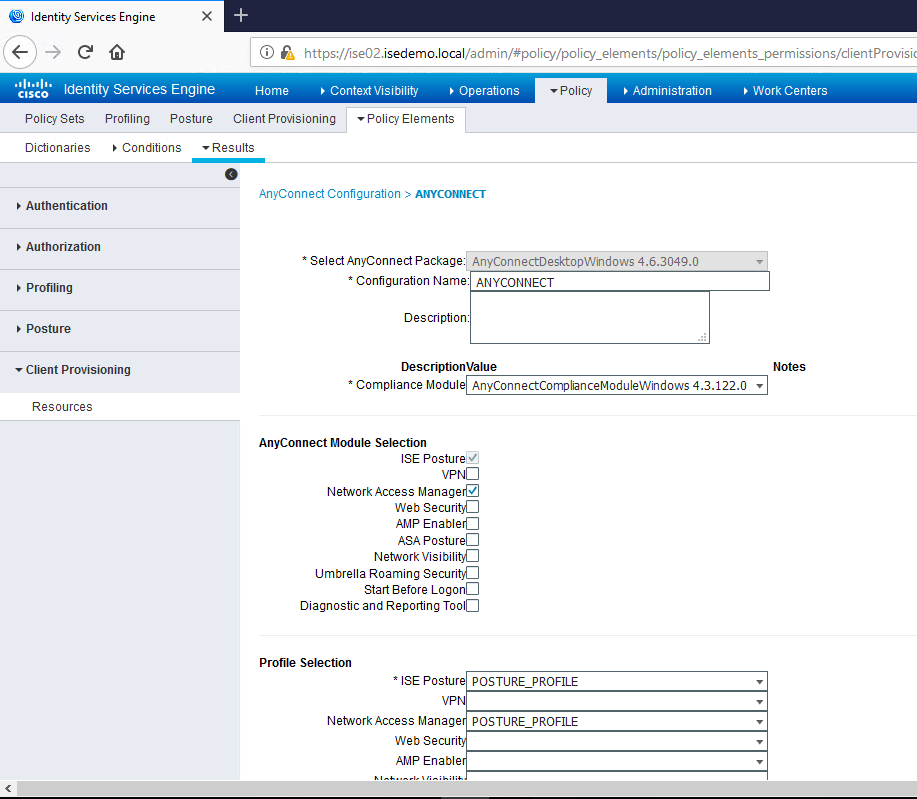Screen dimensions: 917x799
Task: Open the Web Security profile dropdown
Action: [x=617, y=741]
